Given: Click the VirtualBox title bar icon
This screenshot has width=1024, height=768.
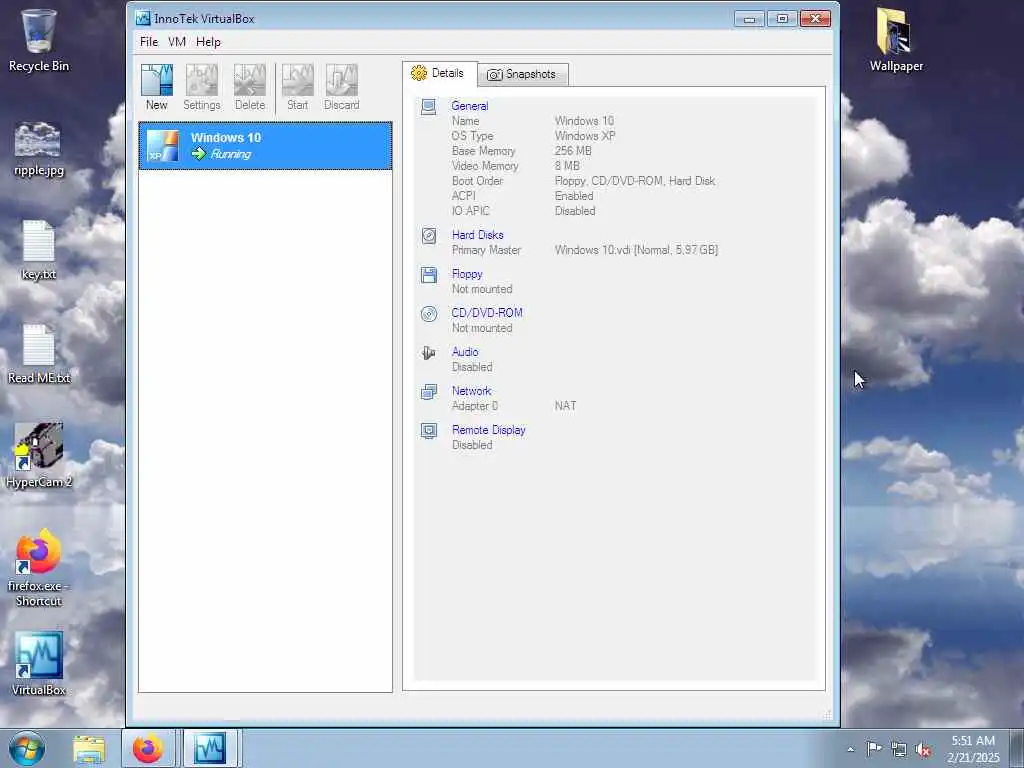Looking at the screenshot, I should pyautogui.click(x=142, y=18).
